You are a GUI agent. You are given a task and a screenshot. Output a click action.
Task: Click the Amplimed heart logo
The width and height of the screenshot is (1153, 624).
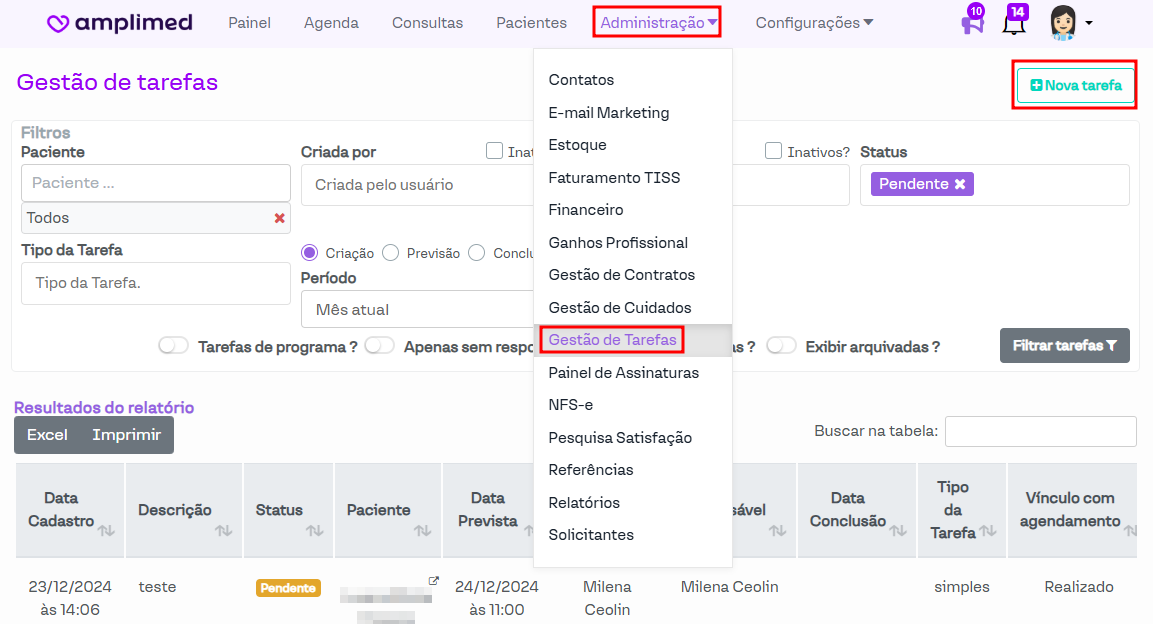(x=58, y=23)
